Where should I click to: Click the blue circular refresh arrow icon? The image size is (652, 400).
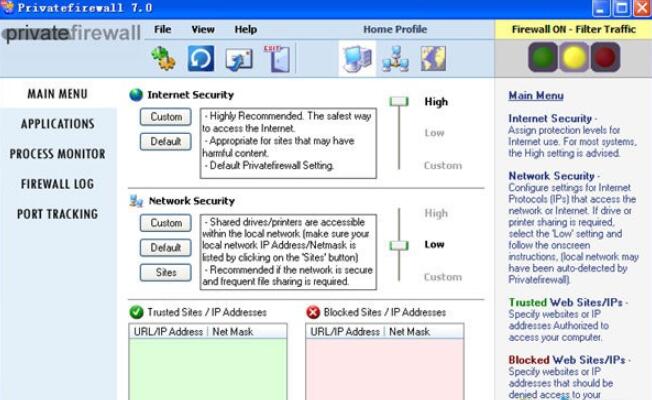coord(201,58)
